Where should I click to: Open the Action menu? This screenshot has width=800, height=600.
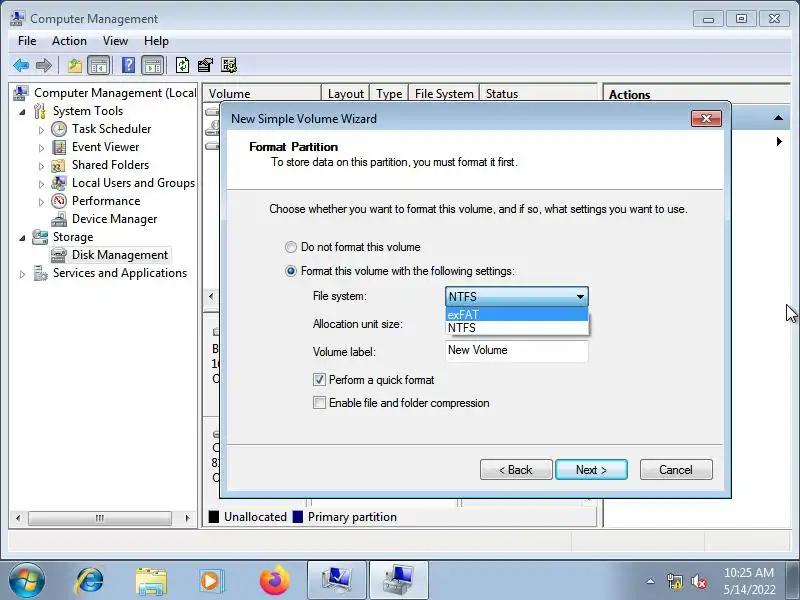(69, 41)
